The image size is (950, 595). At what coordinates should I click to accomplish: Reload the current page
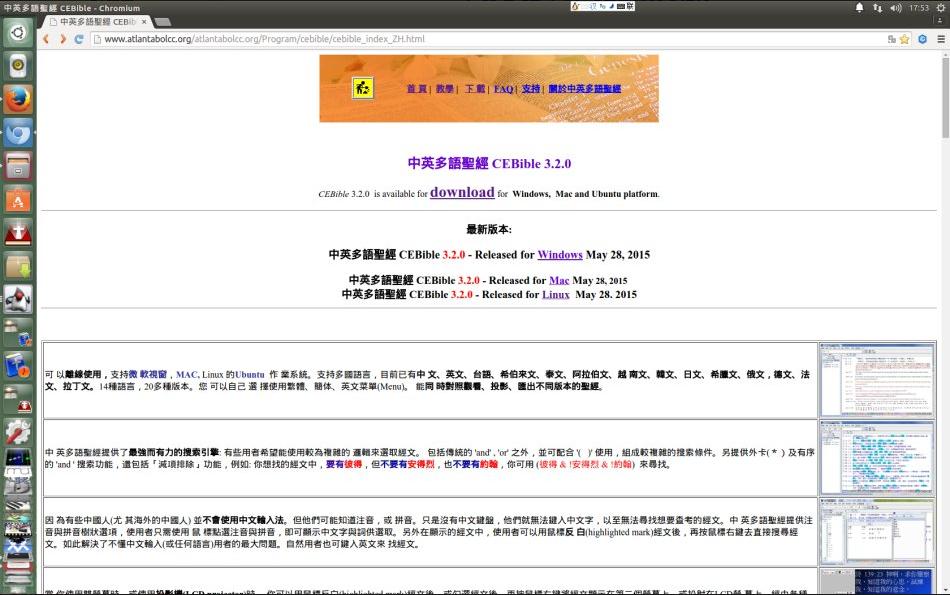coord(79,39)
